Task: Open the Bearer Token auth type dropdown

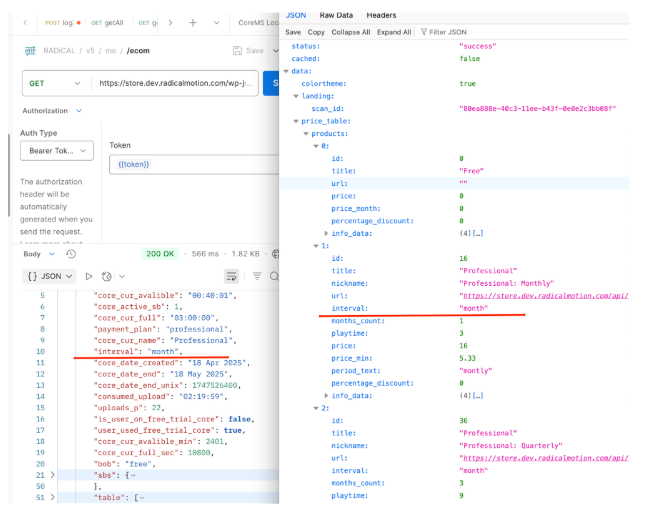Action: [x=57, y=151]
